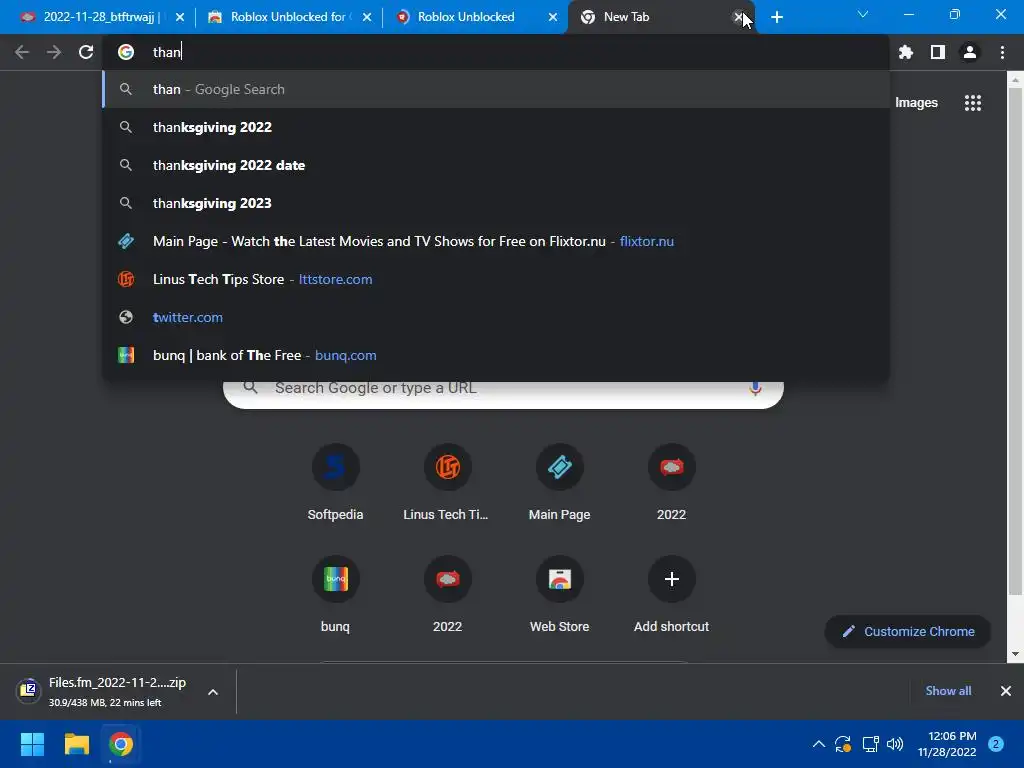Image resolution: width=1024 pixels, height=768 pixels.
Task: Toggle the side panel icon
Action: pos(937,52)
